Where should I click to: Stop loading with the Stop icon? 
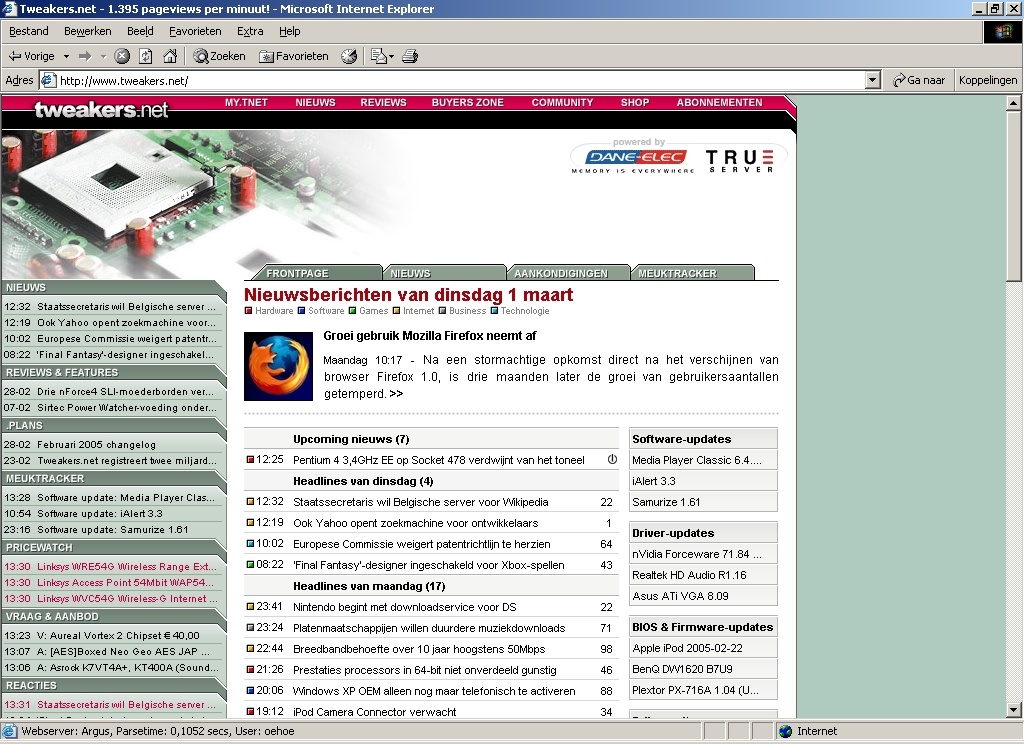(122, 56)
